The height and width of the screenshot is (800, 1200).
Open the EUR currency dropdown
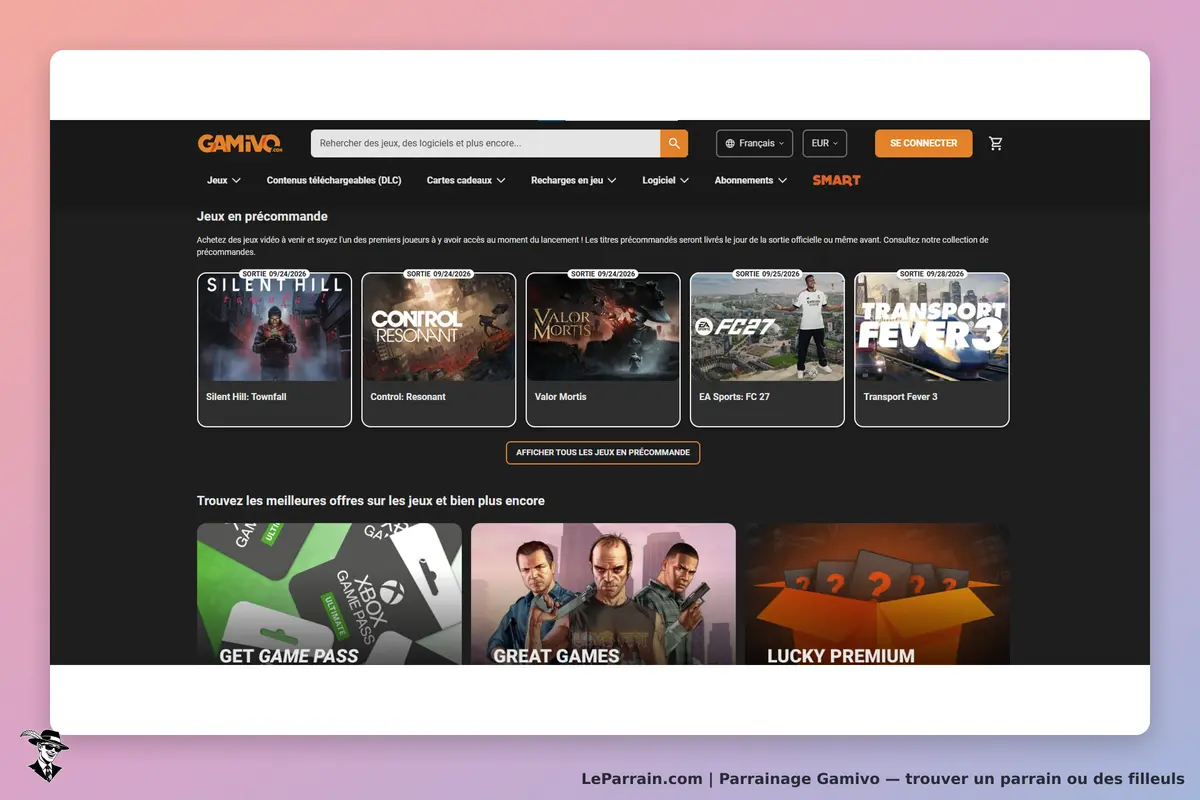[x=825, y=143]
